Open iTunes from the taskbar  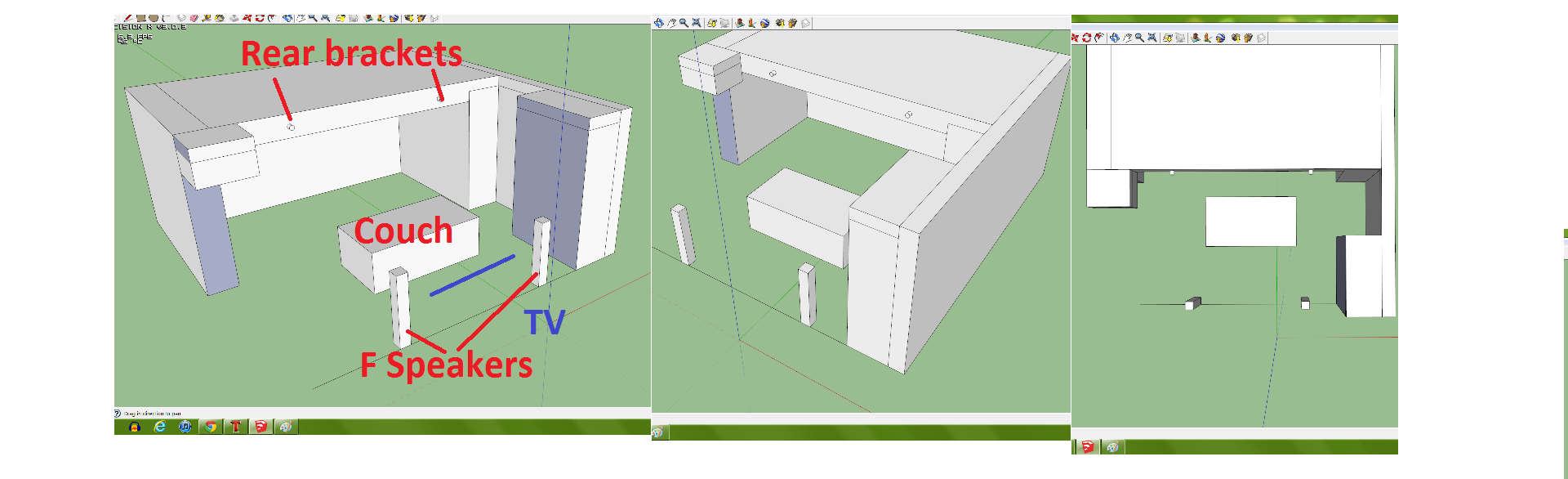point(185,427)
